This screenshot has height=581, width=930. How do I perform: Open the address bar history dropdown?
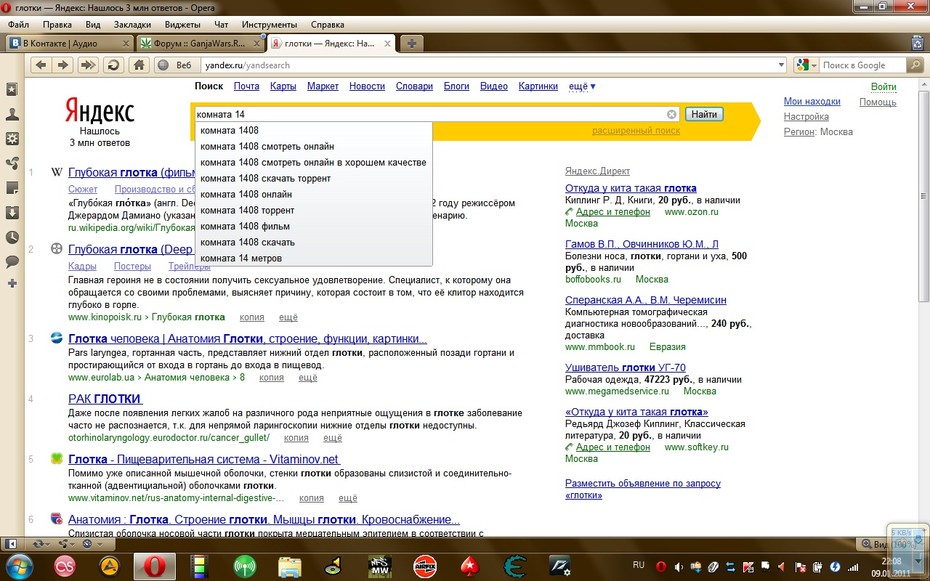(x=781, y=65)
